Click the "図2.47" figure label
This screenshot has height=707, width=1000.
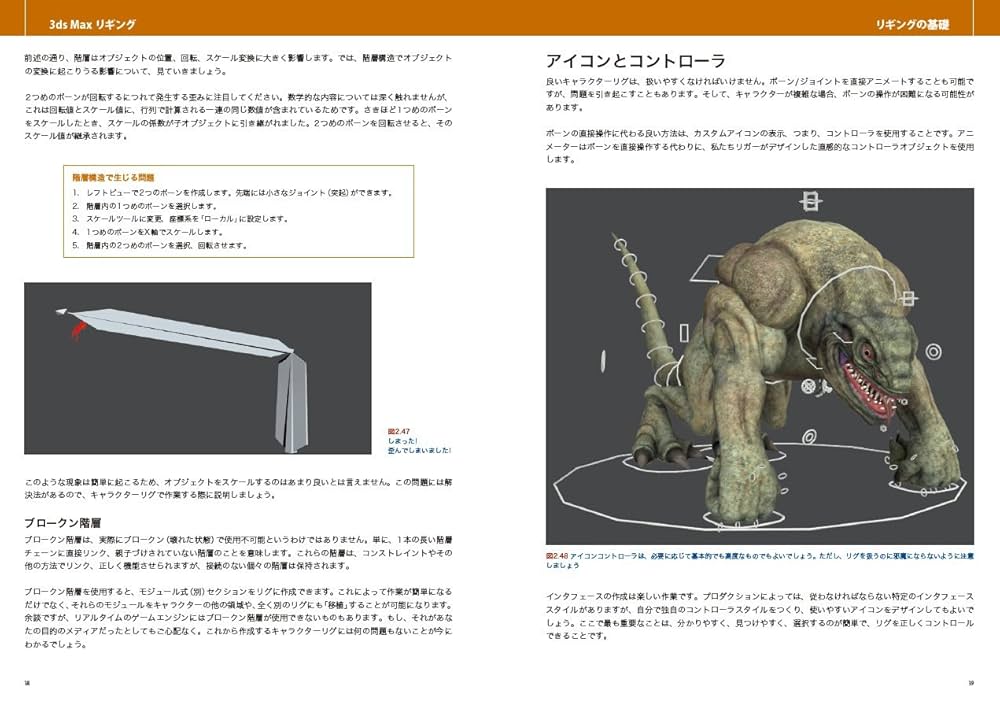click(399, 432)
